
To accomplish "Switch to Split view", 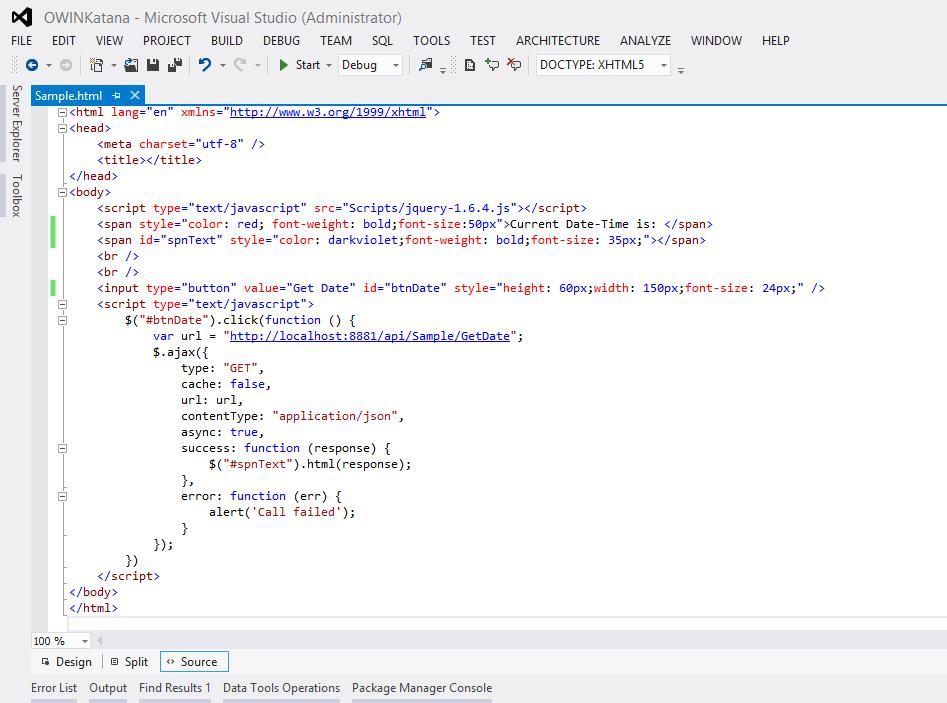I will point(129,662).
